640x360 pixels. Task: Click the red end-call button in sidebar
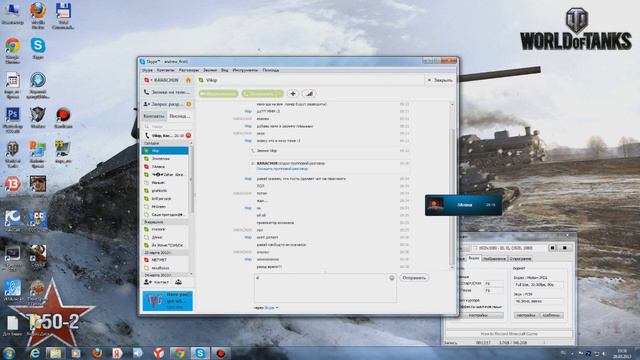coord(188,136)
